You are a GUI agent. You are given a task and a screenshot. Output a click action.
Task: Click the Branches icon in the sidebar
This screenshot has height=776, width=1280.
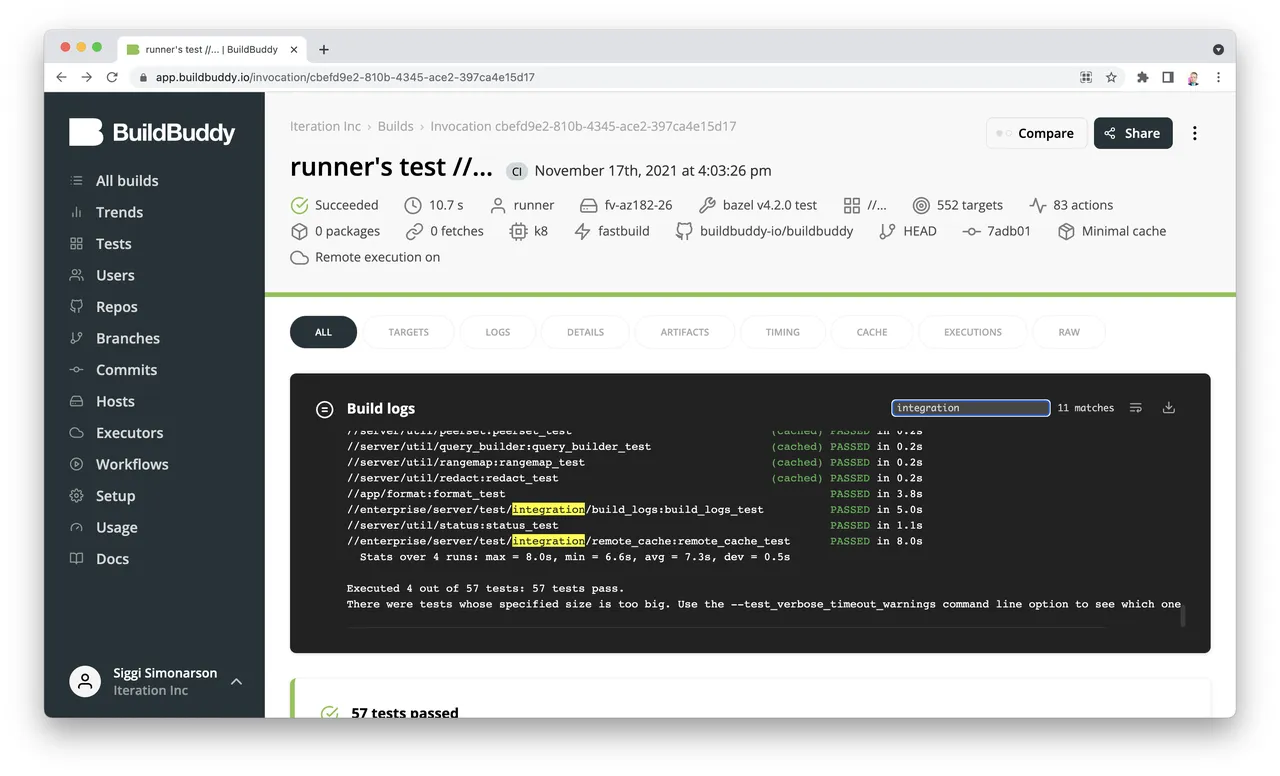point(76,338)
